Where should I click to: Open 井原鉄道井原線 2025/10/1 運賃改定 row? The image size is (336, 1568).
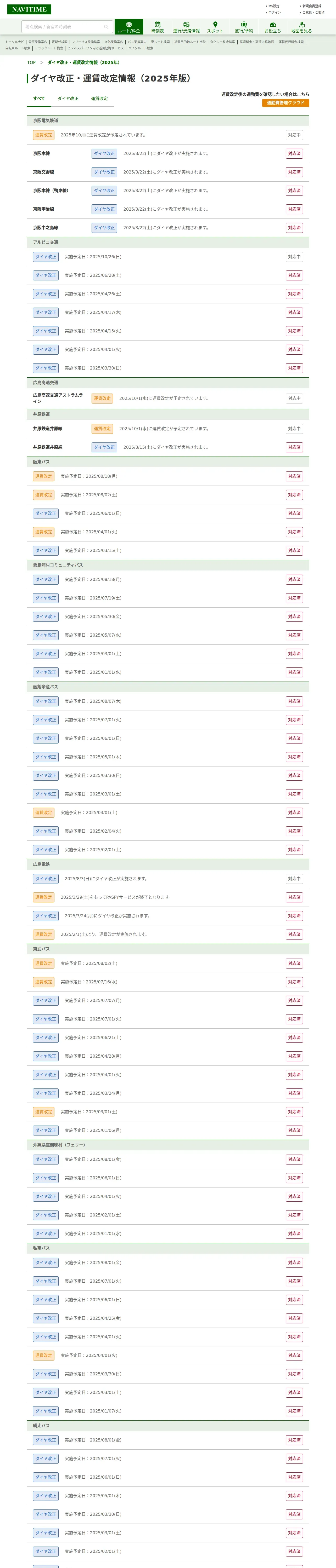coord(168,429)
